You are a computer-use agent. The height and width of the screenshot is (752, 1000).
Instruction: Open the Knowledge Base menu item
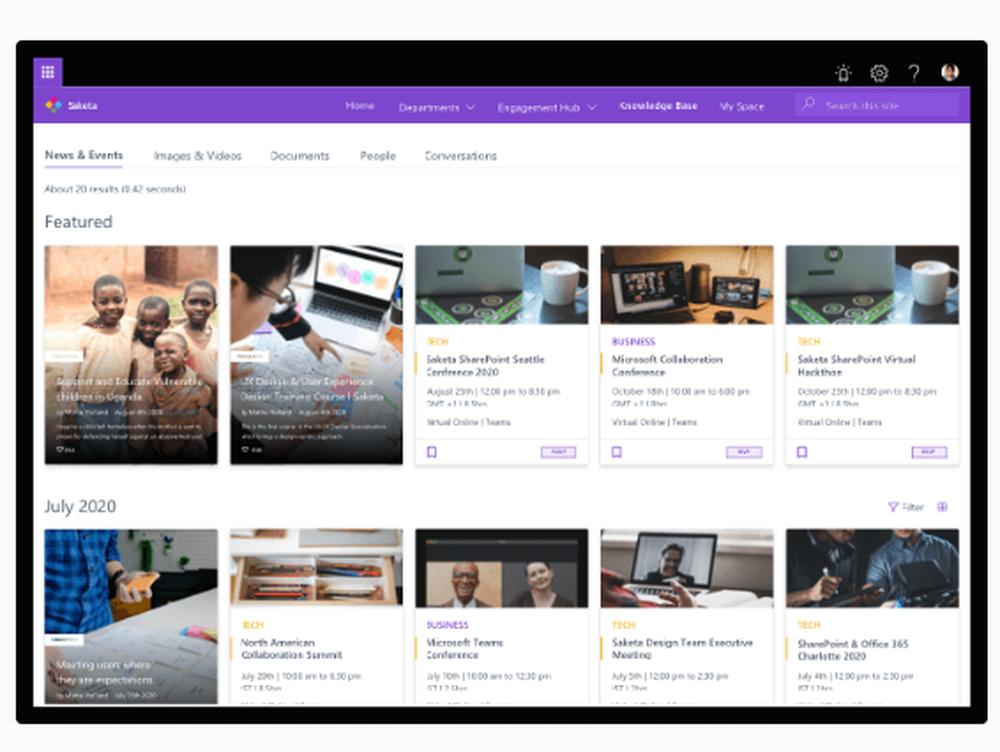658,105
